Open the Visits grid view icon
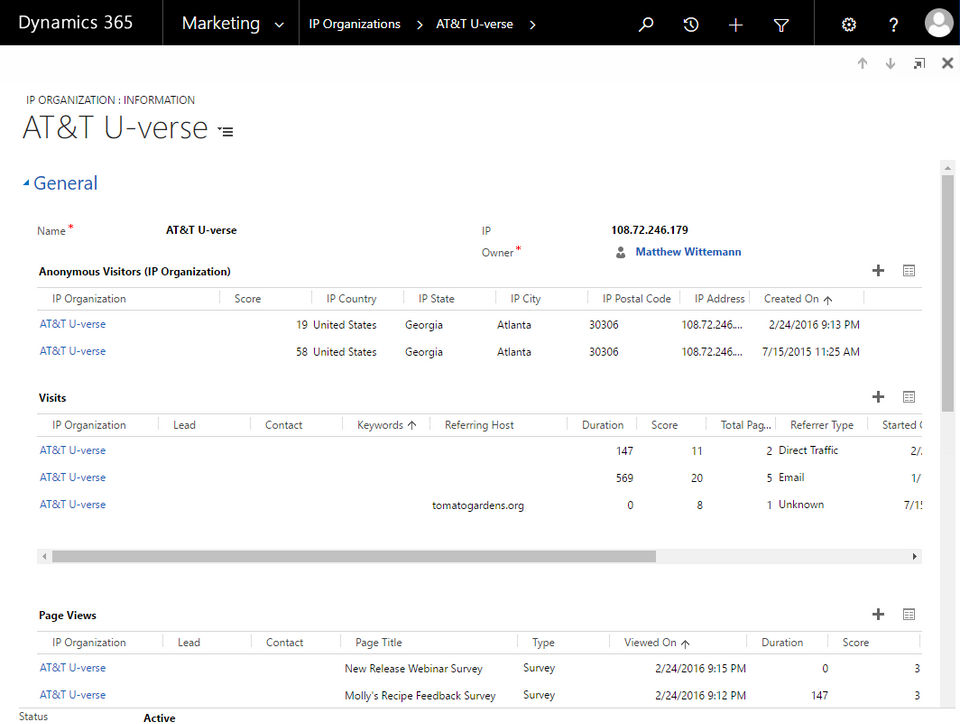 (x=909, y=397)
